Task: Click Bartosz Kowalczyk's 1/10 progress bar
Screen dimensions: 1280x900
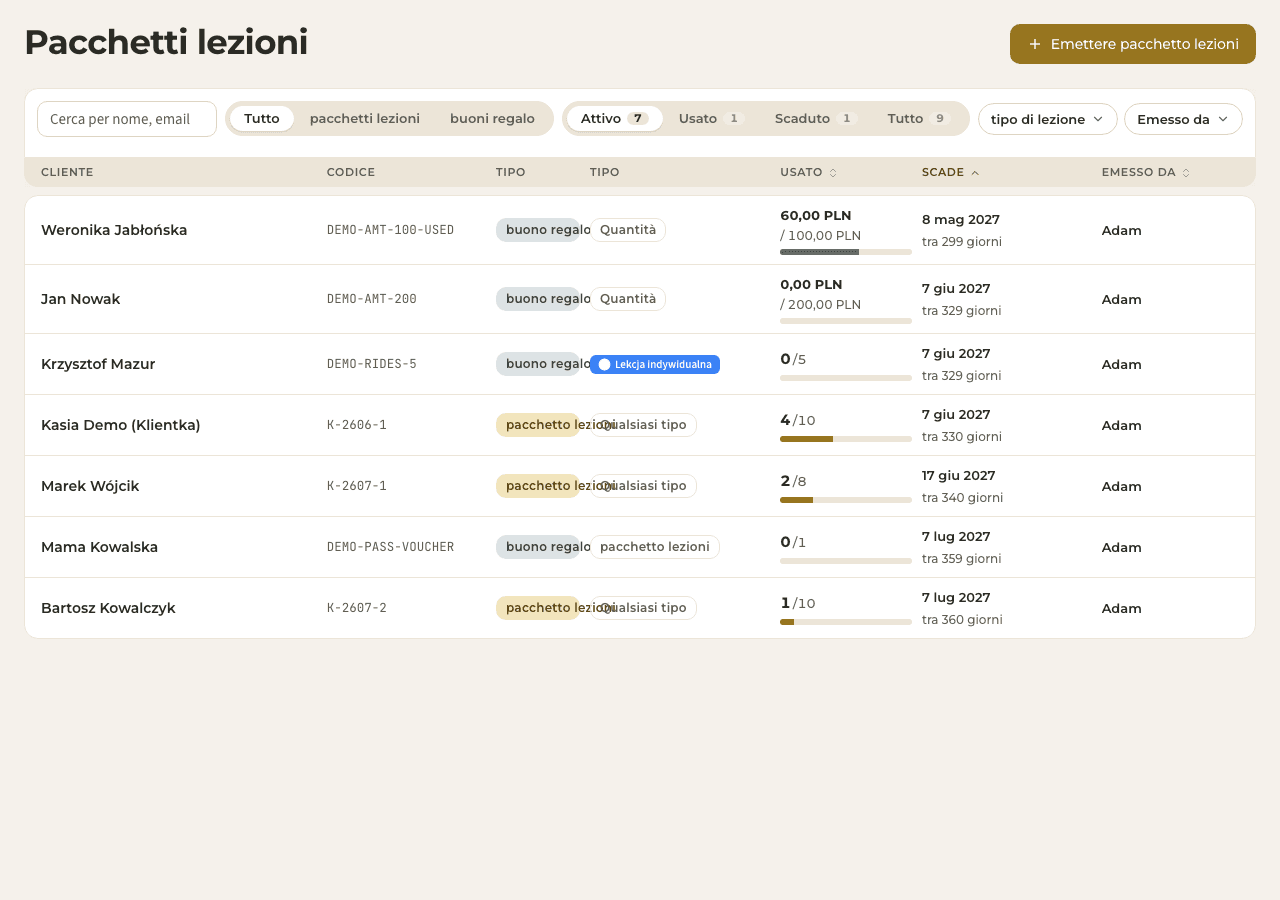Action: click(x=846, y=622)
